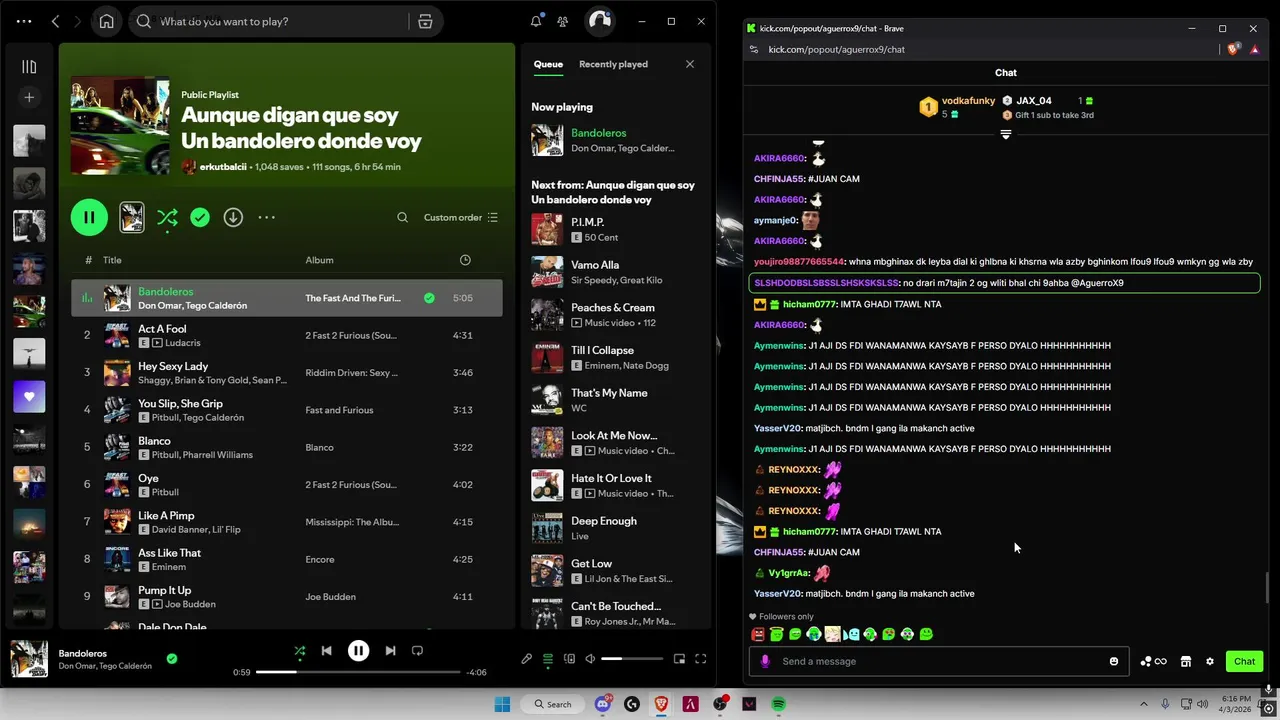
Task: Open the emoji picker in Kick chat
Action: 1114,661
